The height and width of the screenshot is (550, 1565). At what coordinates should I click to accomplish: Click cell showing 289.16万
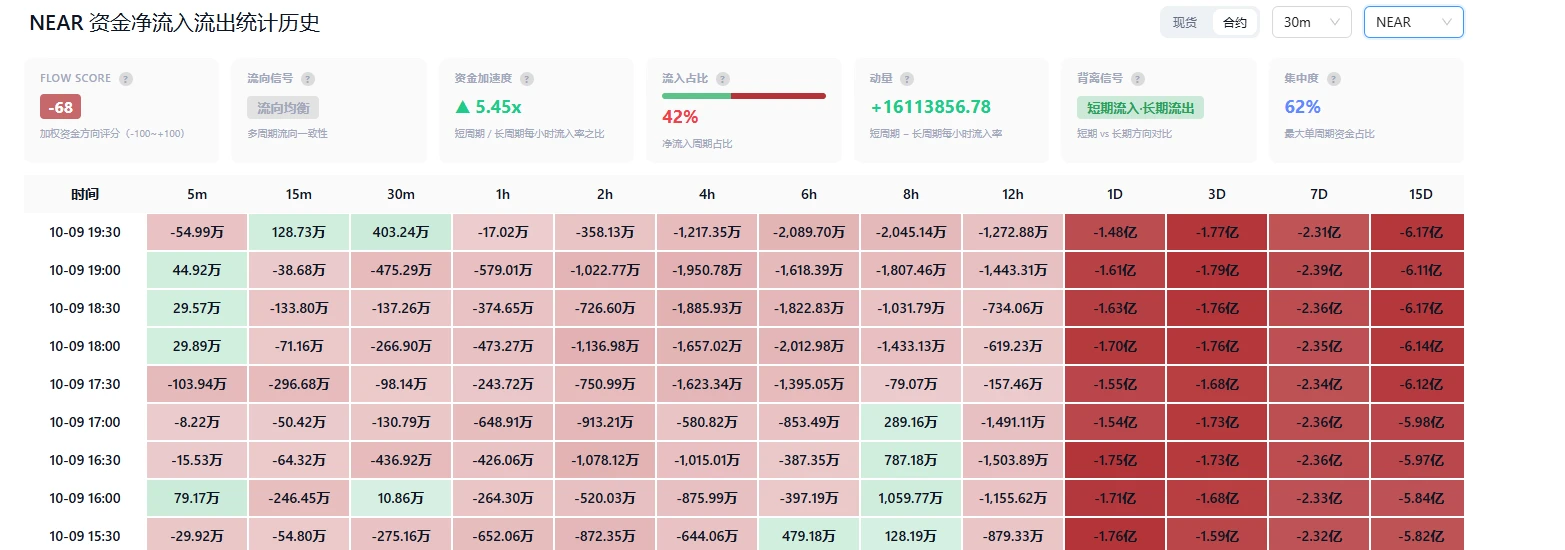point(911,422)
